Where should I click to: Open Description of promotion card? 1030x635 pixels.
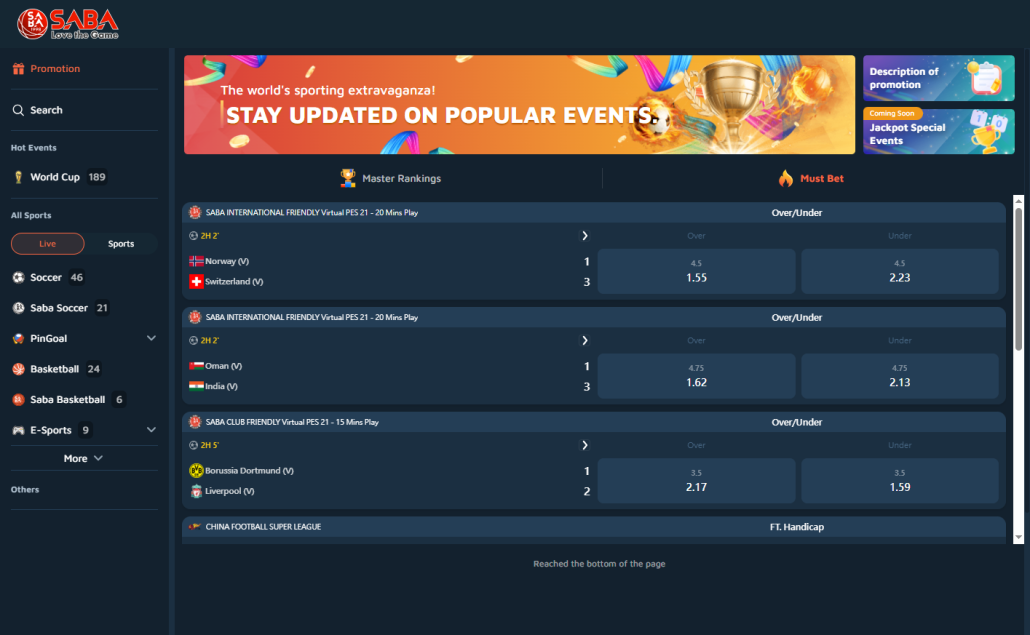[x=939, y=78]
